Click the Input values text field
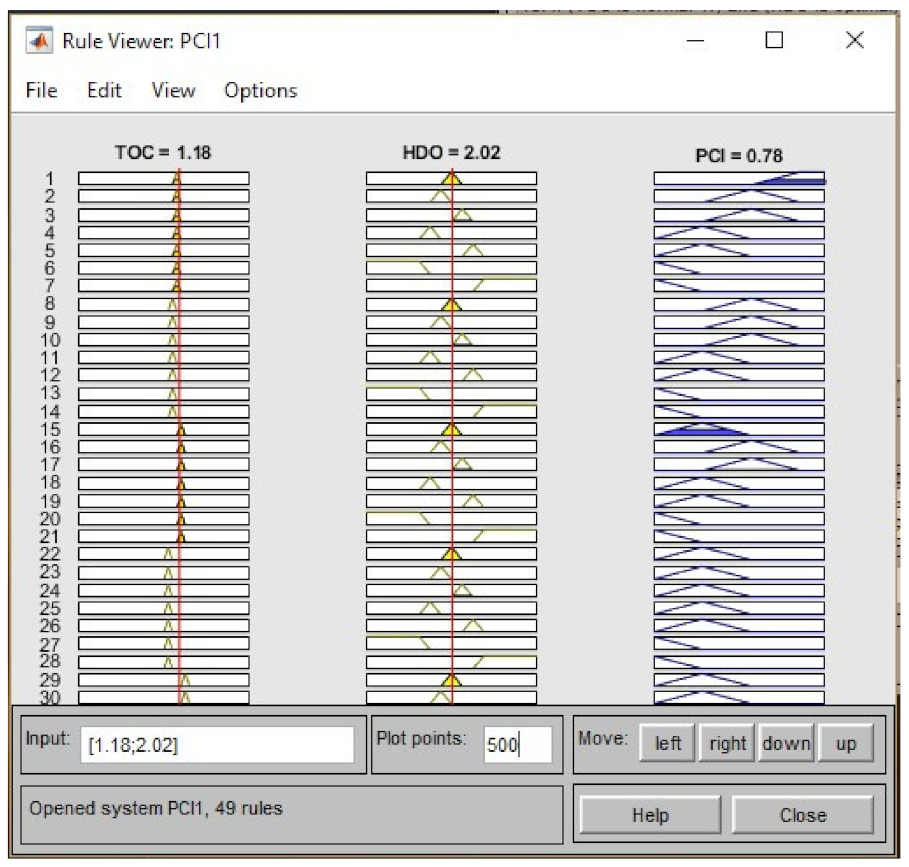The image size is (909, 867). pyautogui.click(x=217, y=745)
